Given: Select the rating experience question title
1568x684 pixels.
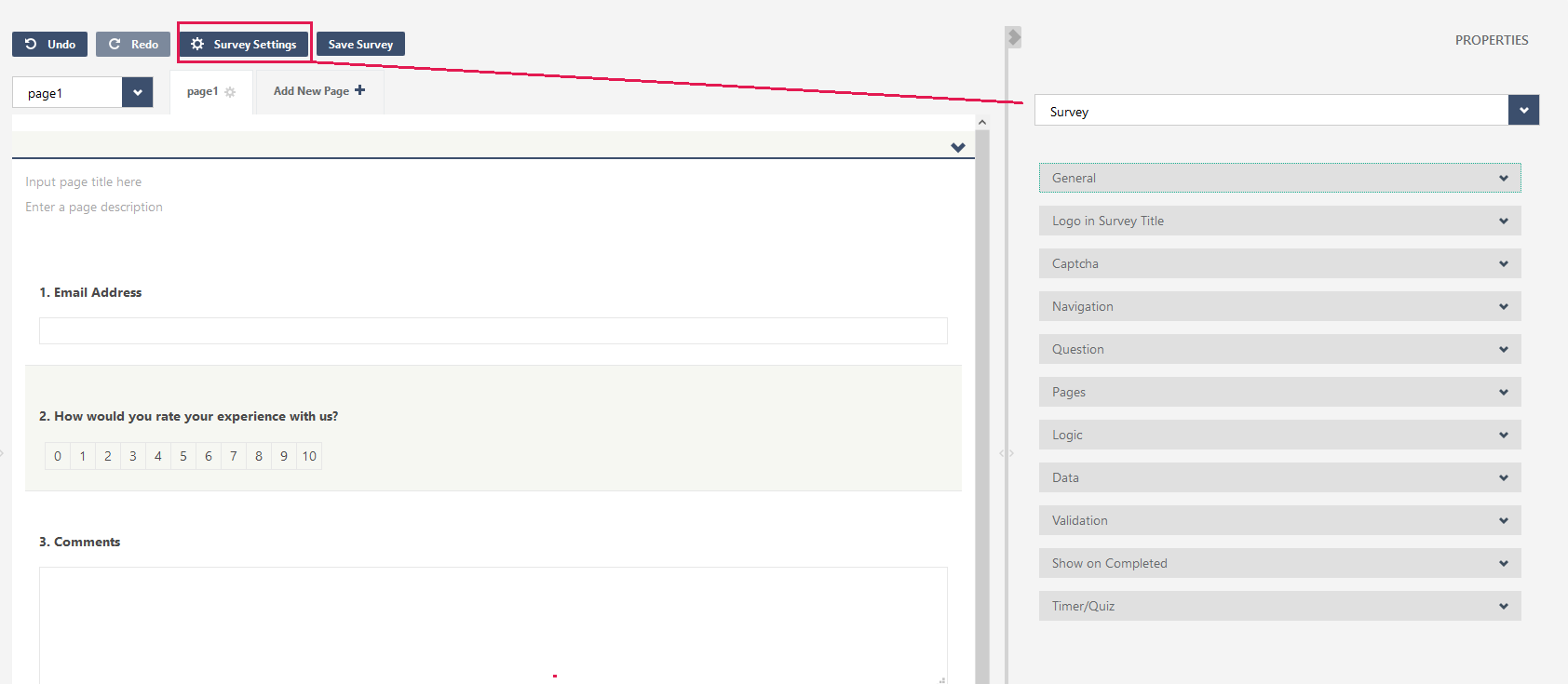Looking at the screenshot, I should click(x=189, y=416).
